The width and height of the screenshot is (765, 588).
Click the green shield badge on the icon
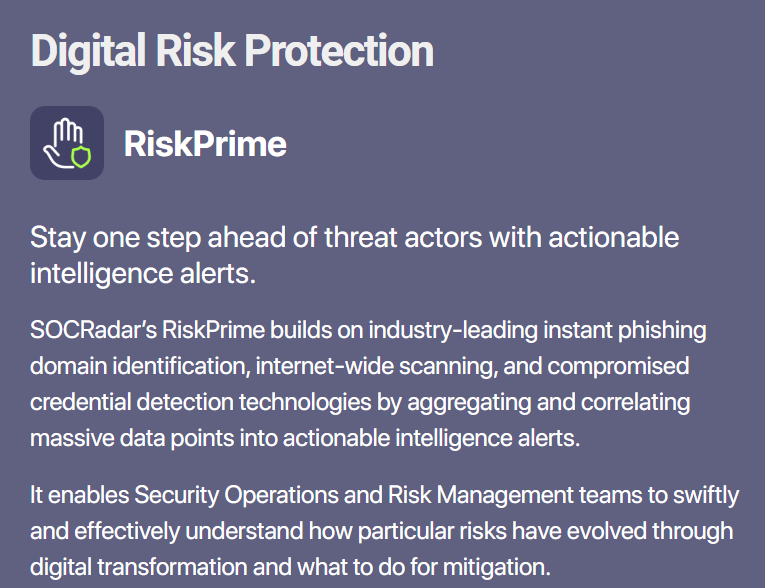(x=81, y=157)
